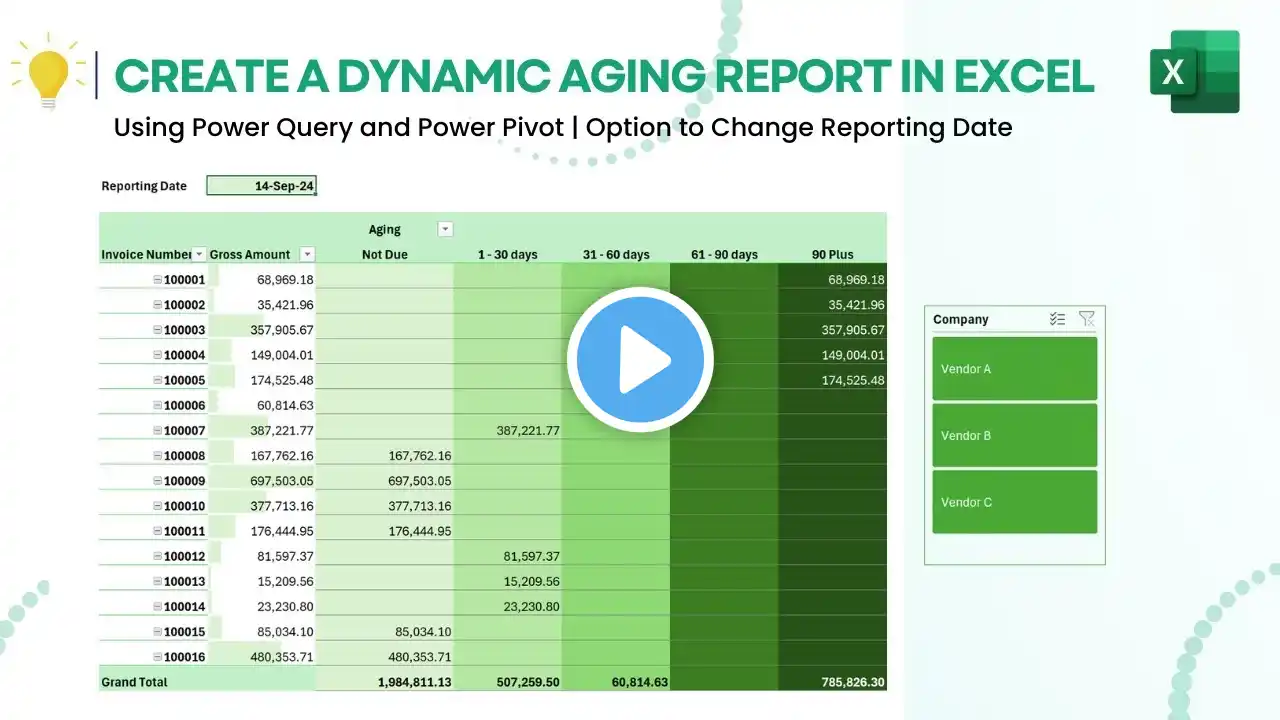Select the Not Due value 480,353.71
This screenshot has width=1280, height=720.
coord(420,657)
